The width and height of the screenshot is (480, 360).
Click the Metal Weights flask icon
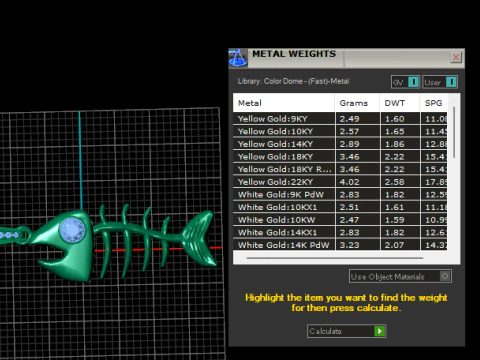(238, 58)
